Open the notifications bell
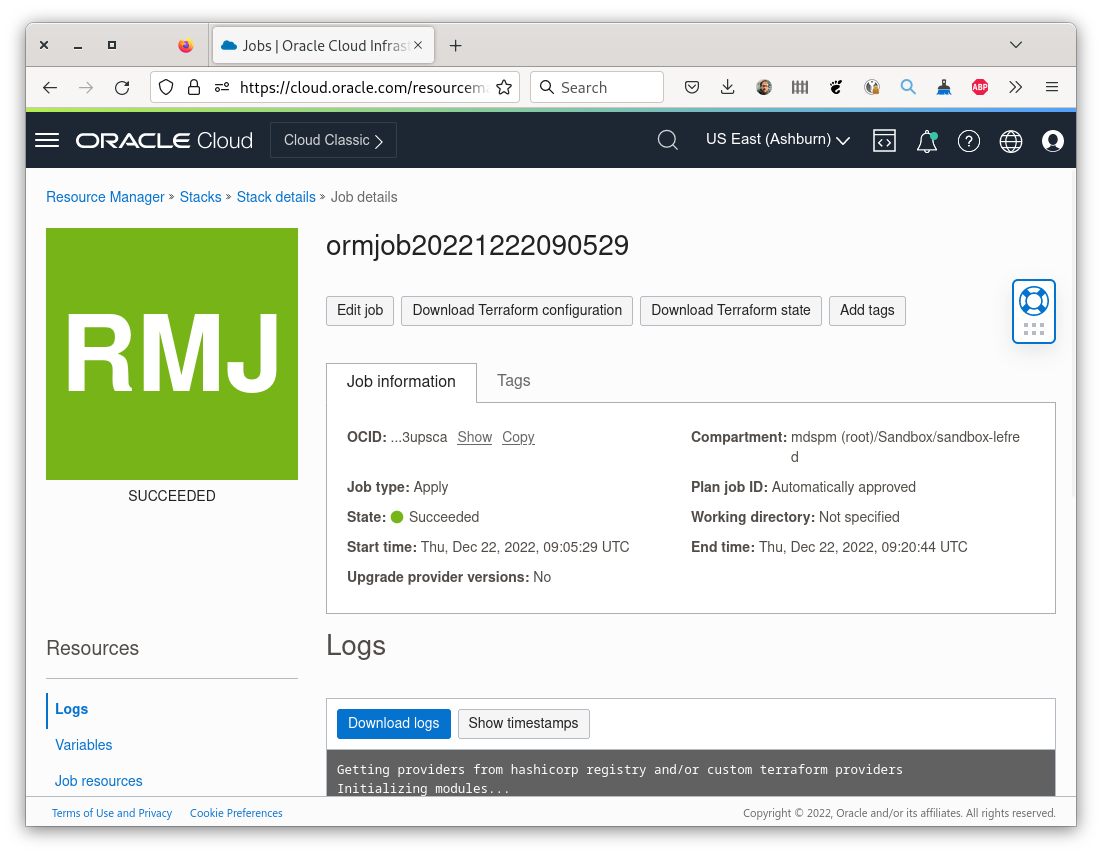This screenshot has width=1102, height=855. [x=926, y=141]
